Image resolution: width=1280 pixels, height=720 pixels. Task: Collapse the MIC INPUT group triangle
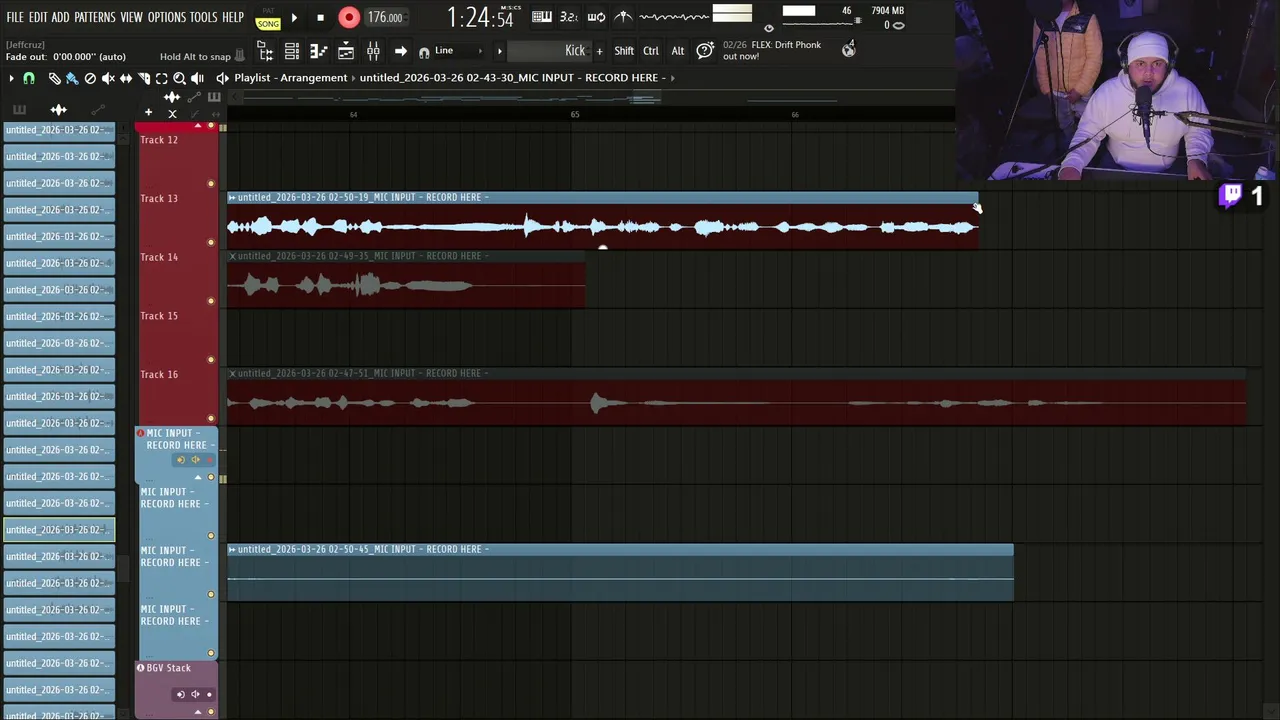click(198, 477)
